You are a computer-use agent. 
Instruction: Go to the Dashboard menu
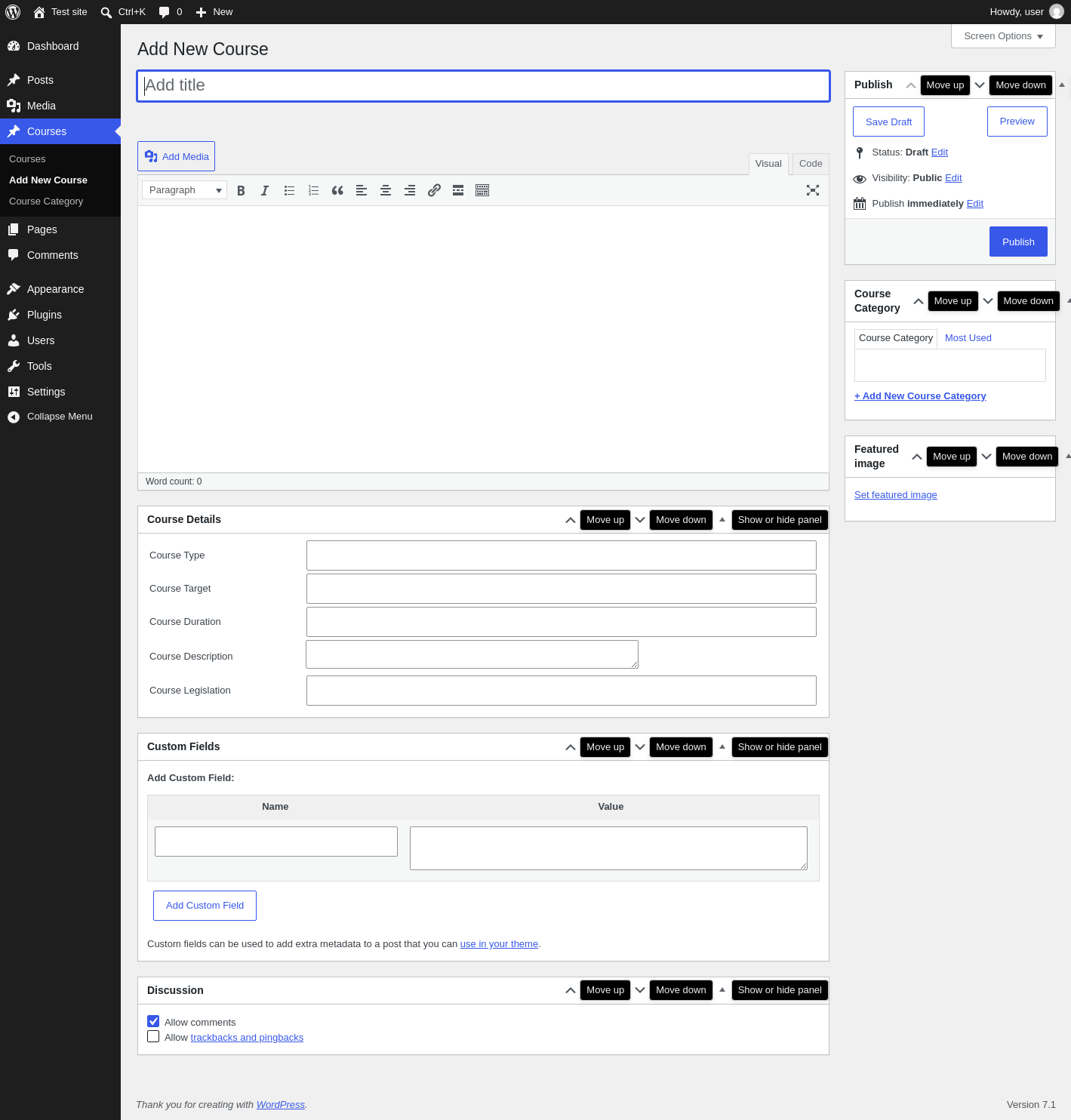tap(60, 46)
